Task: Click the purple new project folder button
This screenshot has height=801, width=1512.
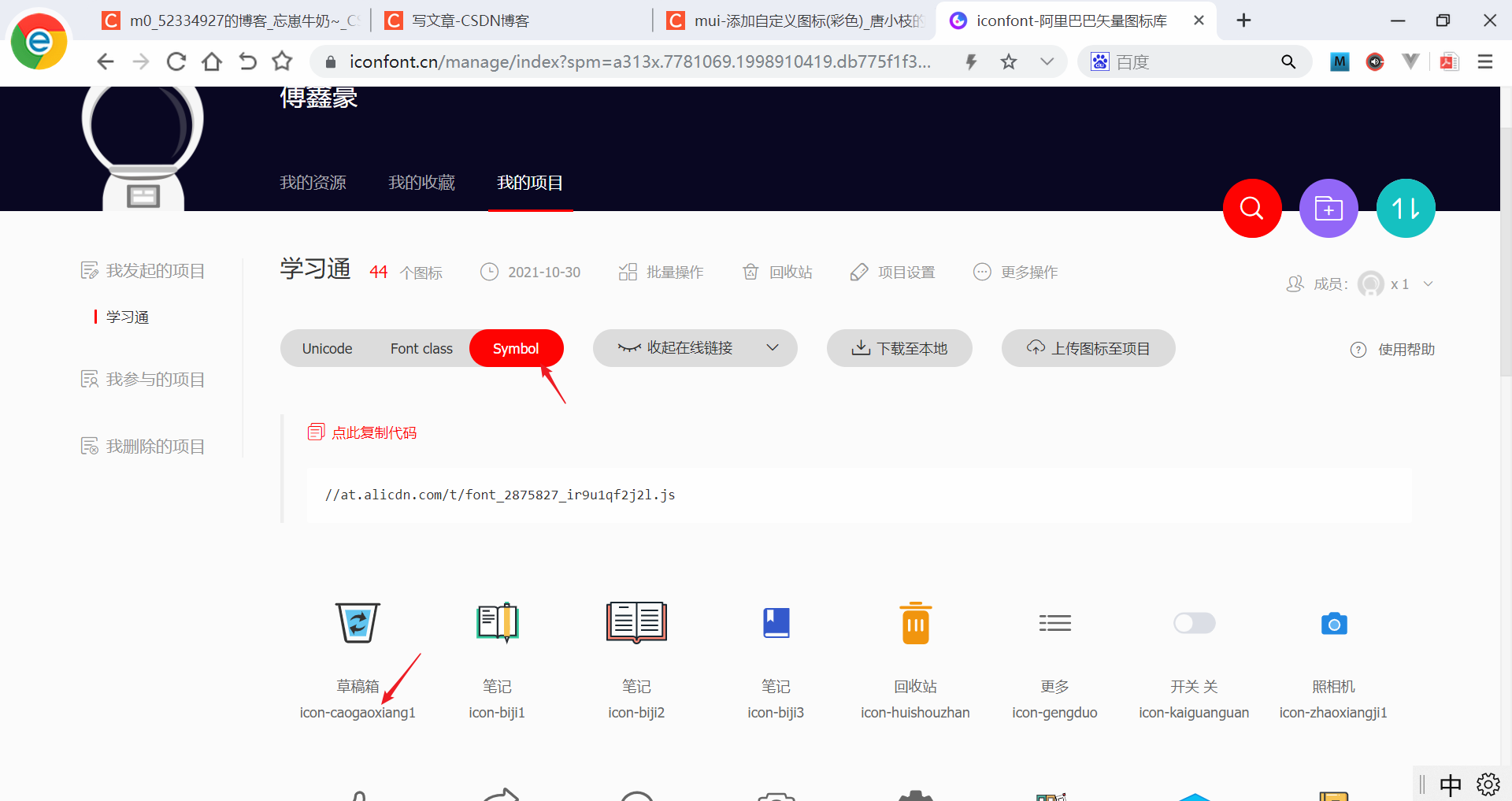Action: tap(1329, 209)
